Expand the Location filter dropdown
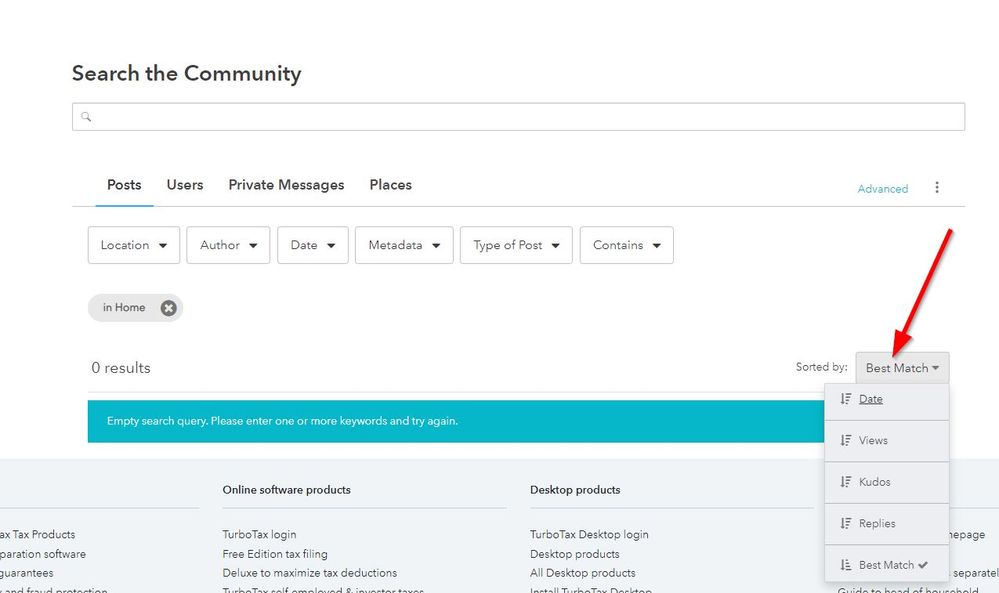This screenshot has width=999, height=593. click(x=134, y=245)
